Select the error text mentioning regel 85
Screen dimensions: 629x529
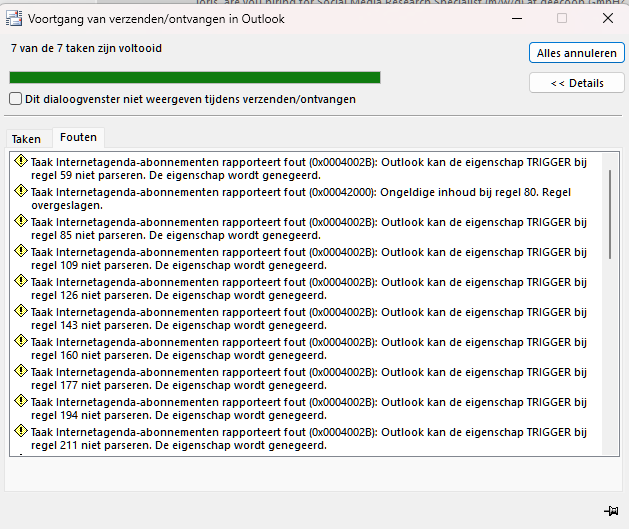tap(309, 229)
